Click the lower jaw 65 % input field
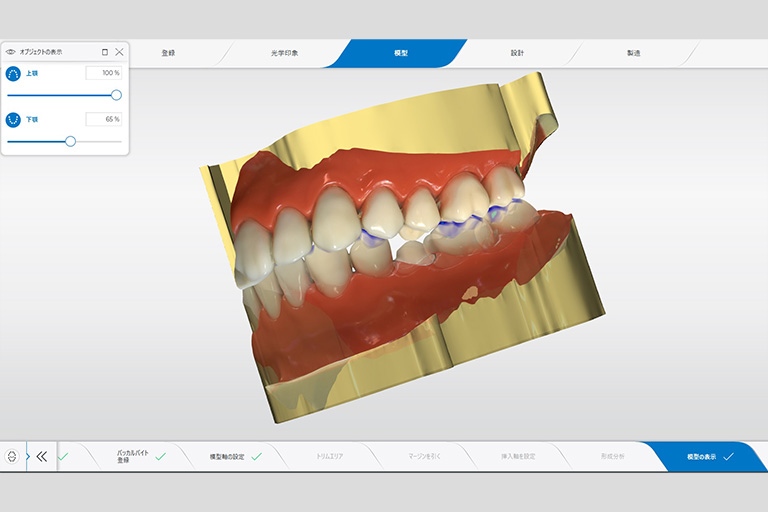Image resolution: width=768 pixels, height=512 pixels. pos(104,119)
